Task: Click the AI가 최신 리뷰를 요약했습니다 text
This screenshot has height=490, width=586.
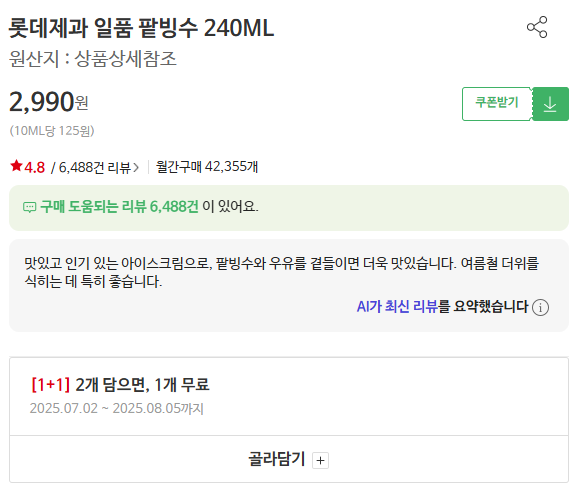Action: click(442, 307)
